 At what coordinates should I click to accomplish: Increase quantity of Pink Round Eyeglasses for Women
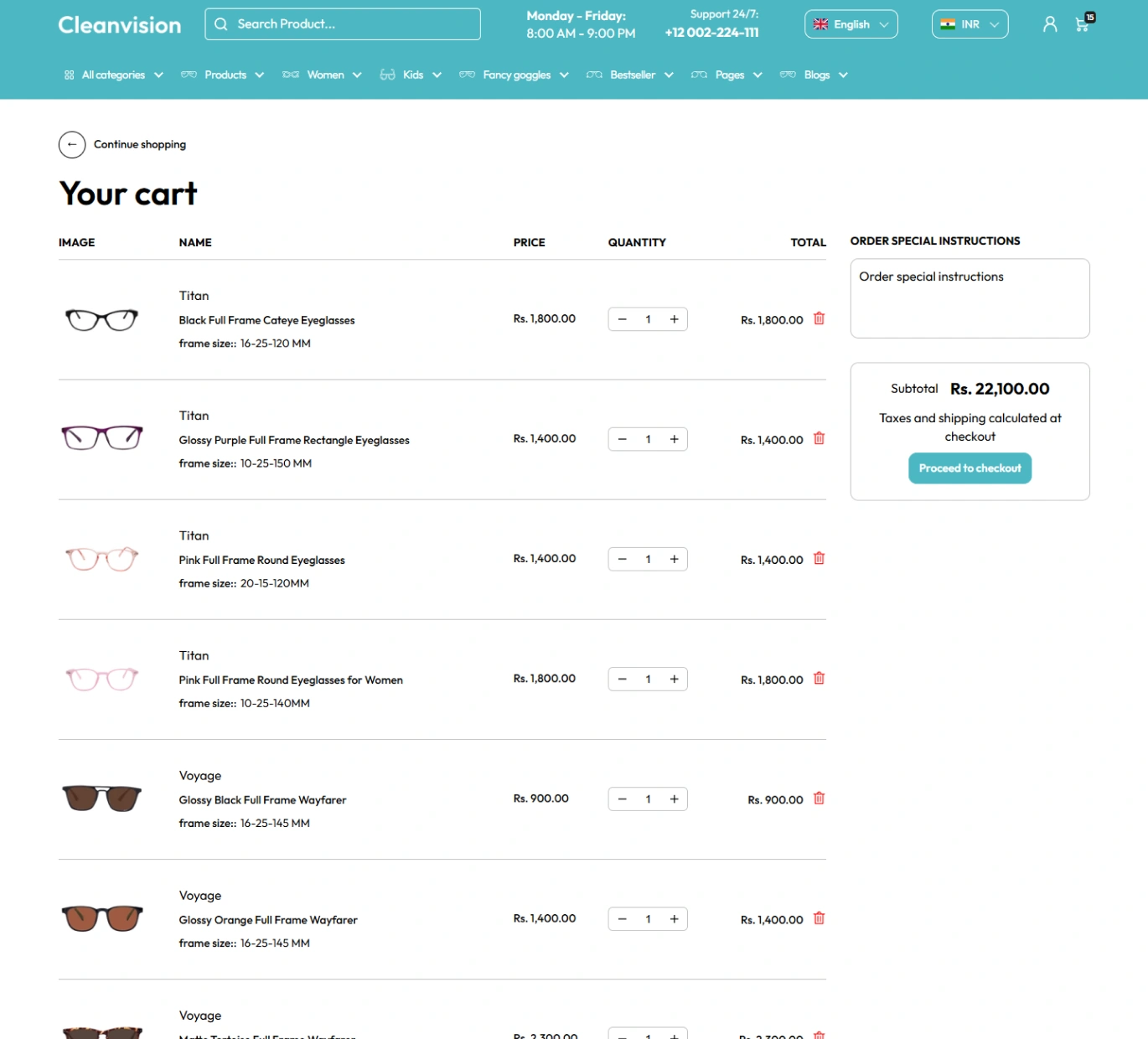point(674,679)
